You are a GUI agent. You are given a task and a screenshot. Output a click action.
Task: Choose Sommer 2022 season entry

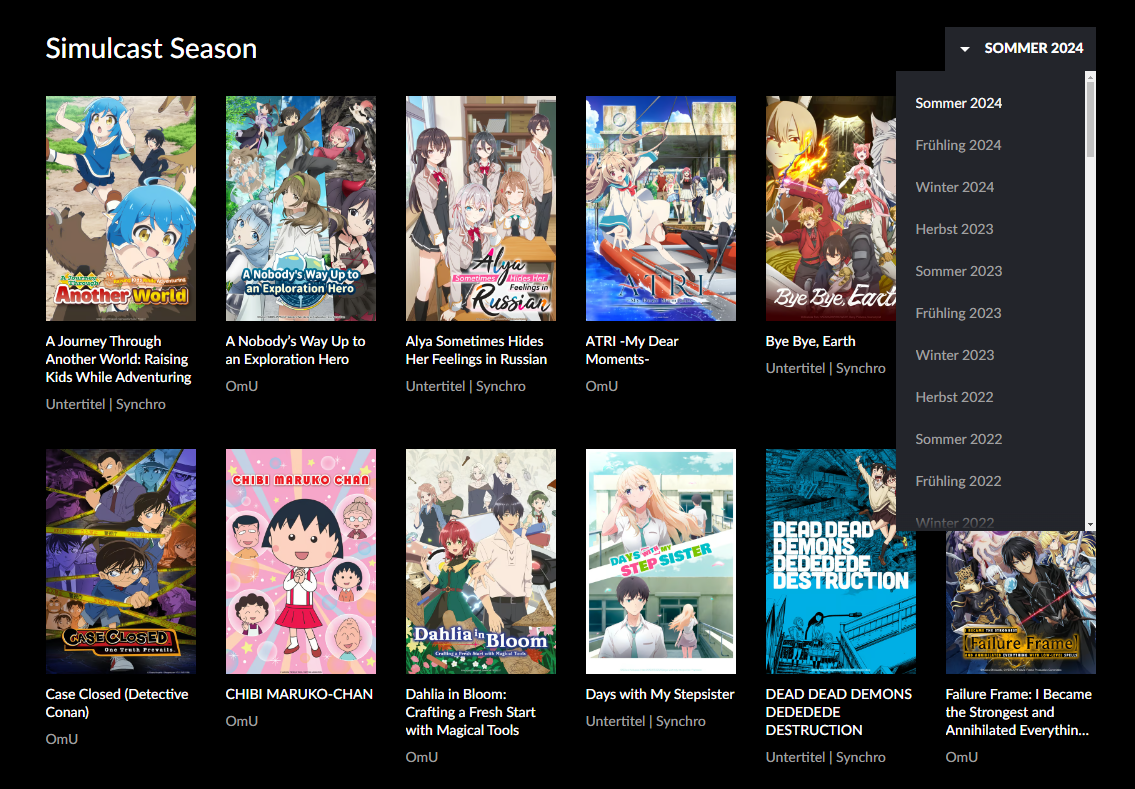[x=958, y=439]
